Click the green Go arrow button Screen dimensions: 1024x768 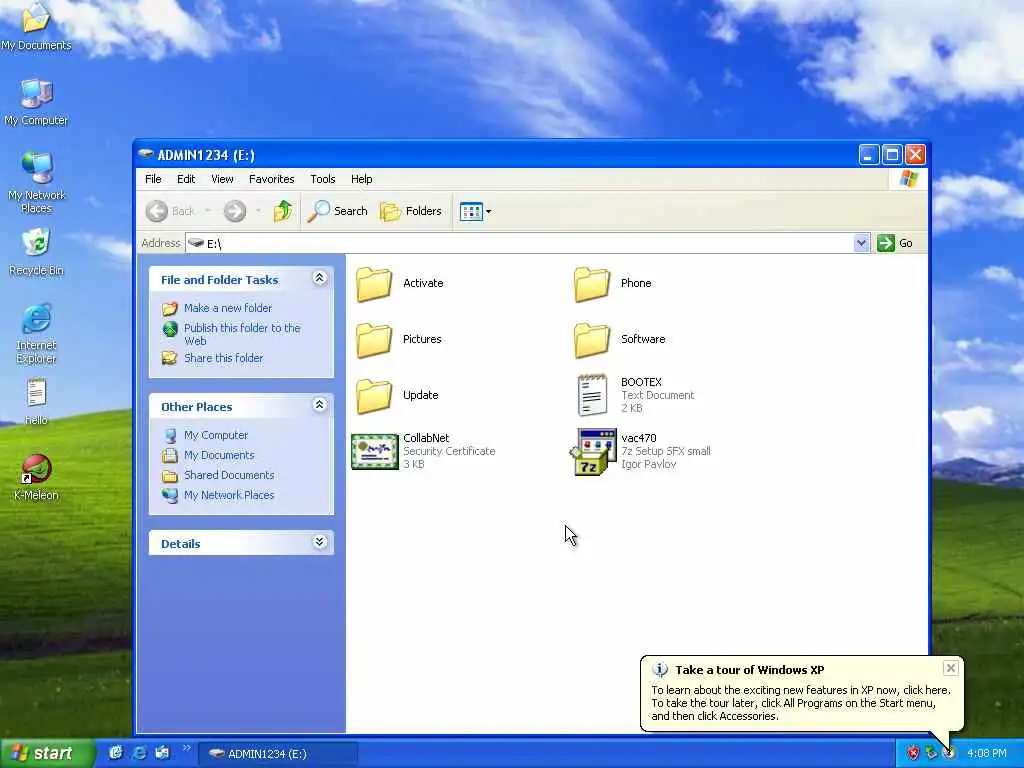(x=886, y=243)
